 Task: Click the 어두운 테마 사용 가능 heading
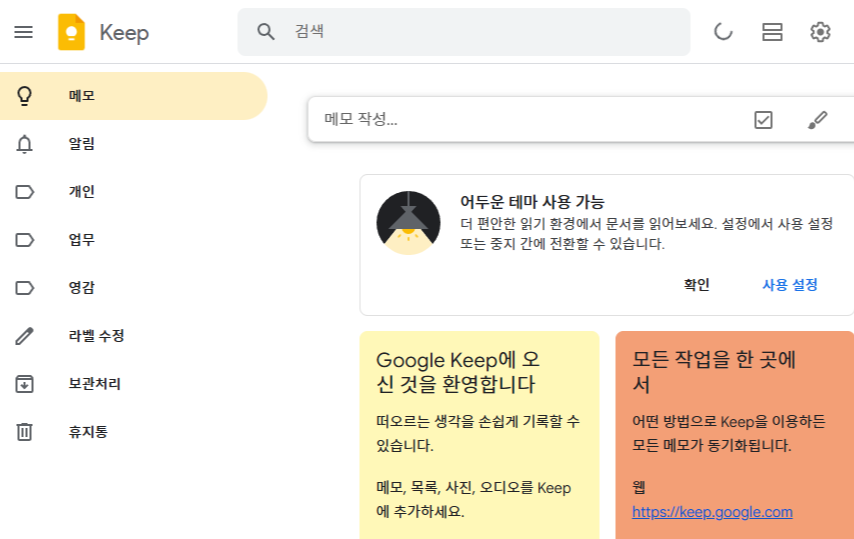click(x=532, y=202)
